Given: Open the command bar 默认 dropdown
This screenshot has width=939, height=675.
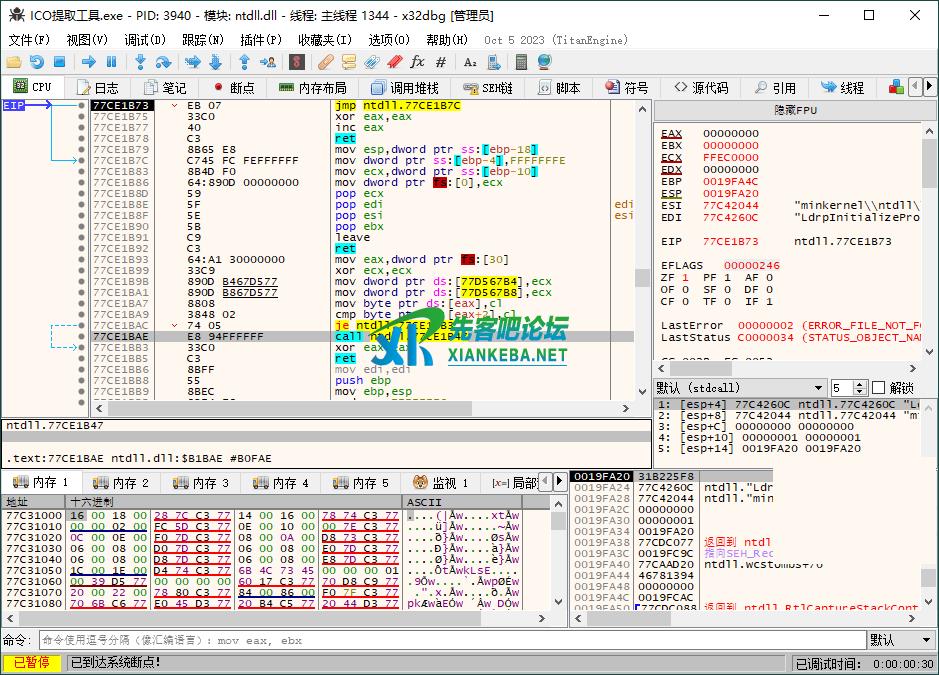Looking at the screenshot, I should click(x=901, y=640).
